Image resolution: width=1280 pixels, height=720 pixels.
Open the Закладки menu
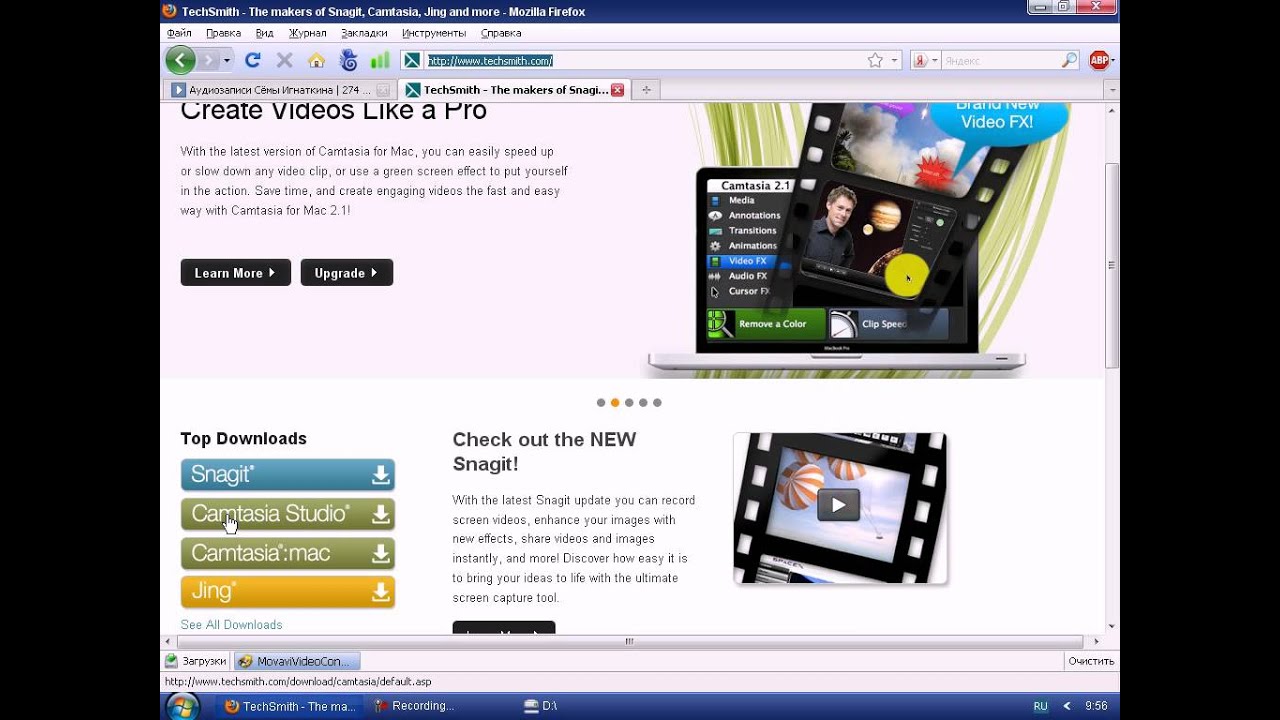coord(362,33)
